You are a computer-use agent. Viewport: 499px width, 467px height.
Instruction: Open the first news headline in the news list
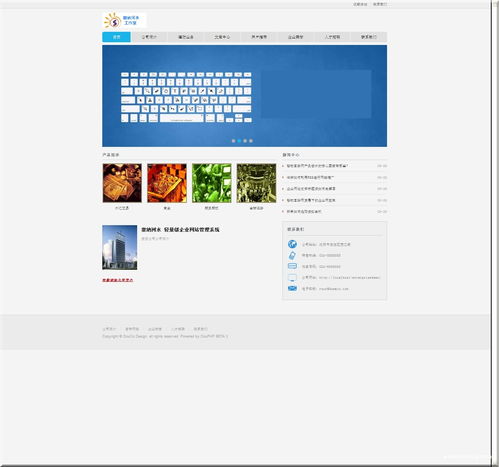click(x=317, y=166)
